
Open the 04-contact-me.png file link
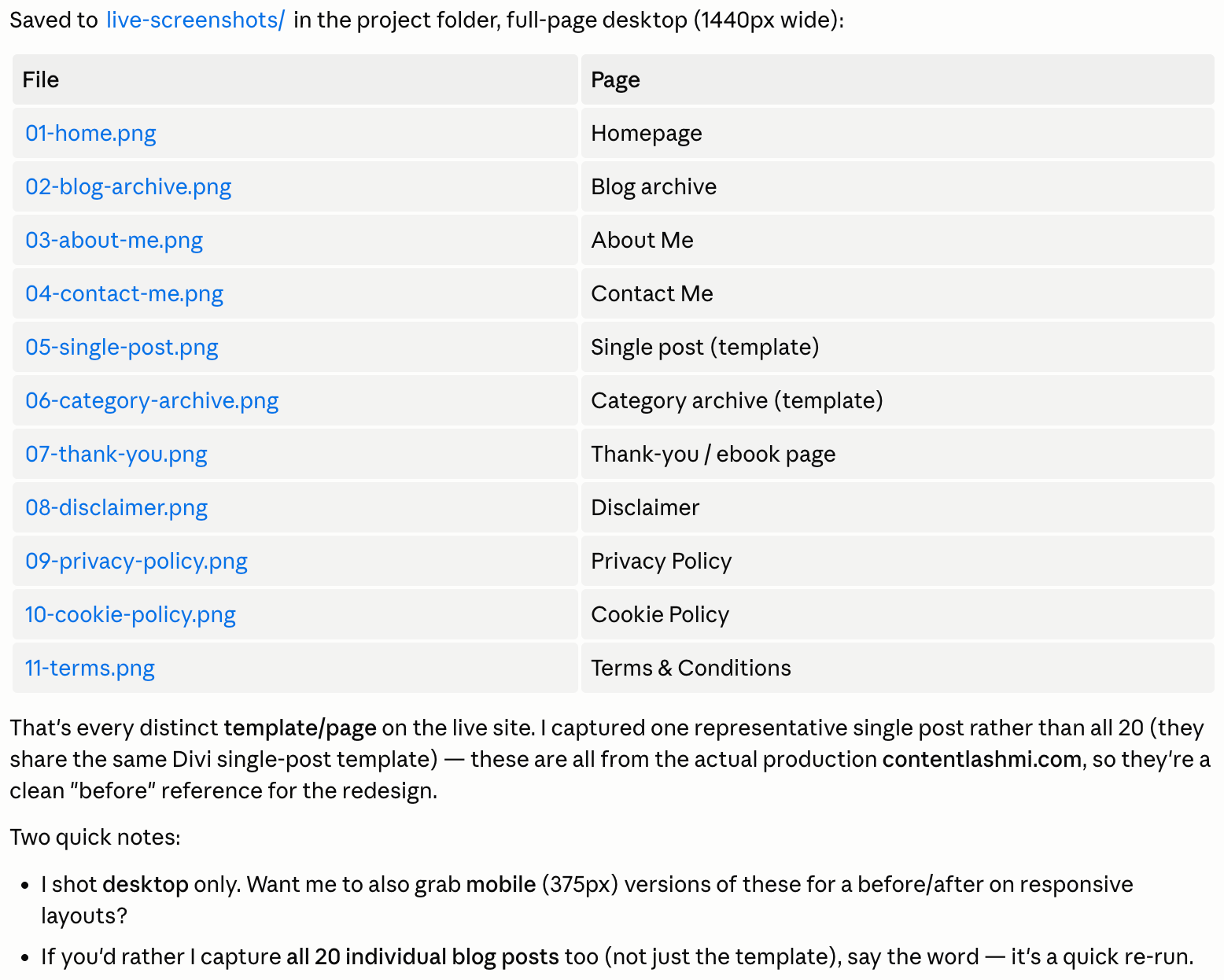(x=124, y=293)
